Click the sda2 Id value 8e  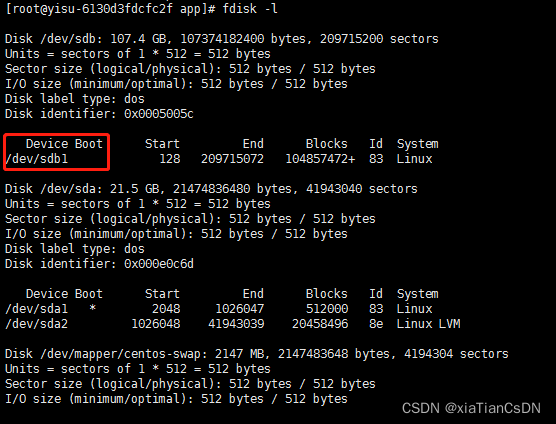pyautogui.click(x=376, y=324)
